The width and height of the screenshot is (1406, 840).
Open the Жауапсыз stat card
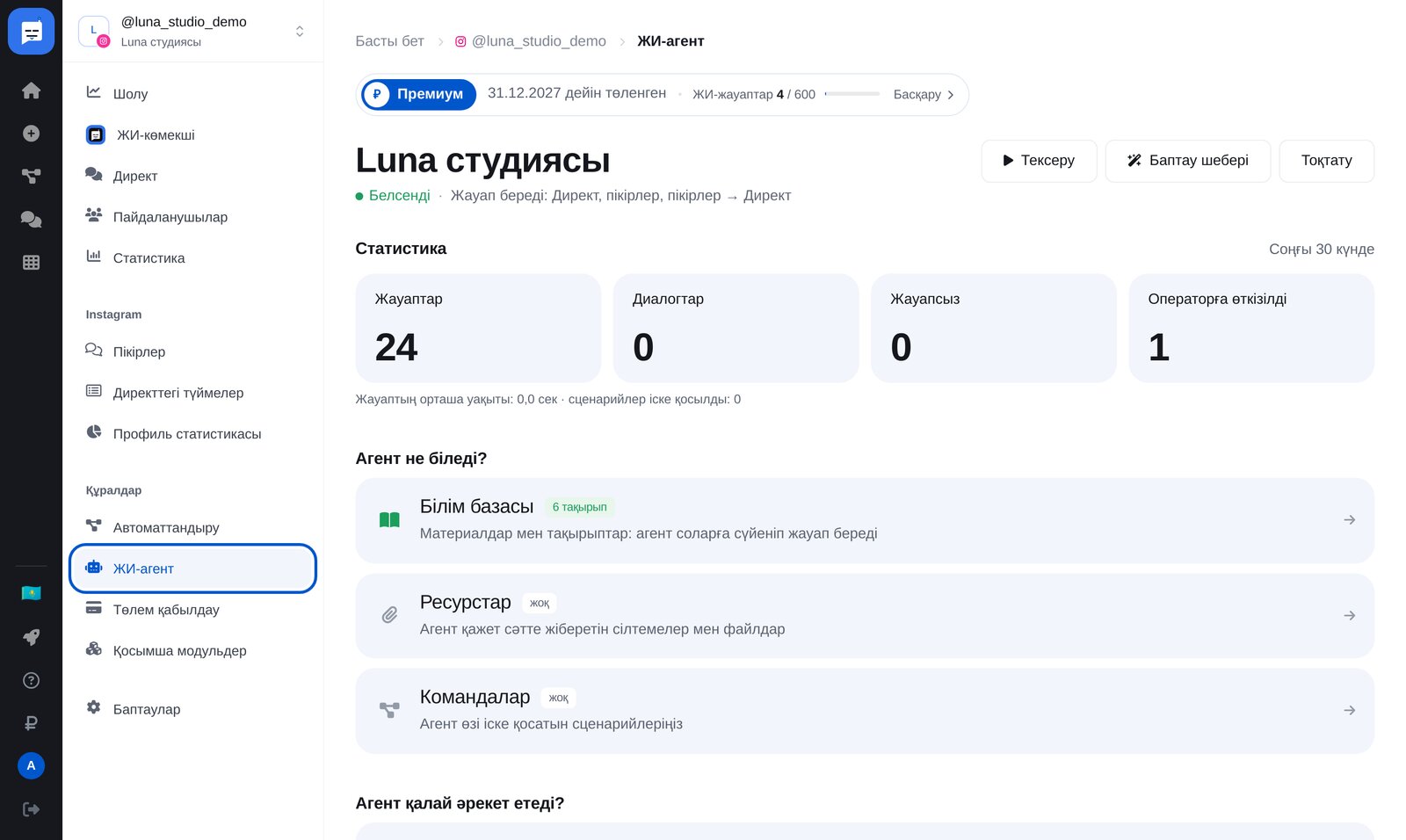click(993, 328)
